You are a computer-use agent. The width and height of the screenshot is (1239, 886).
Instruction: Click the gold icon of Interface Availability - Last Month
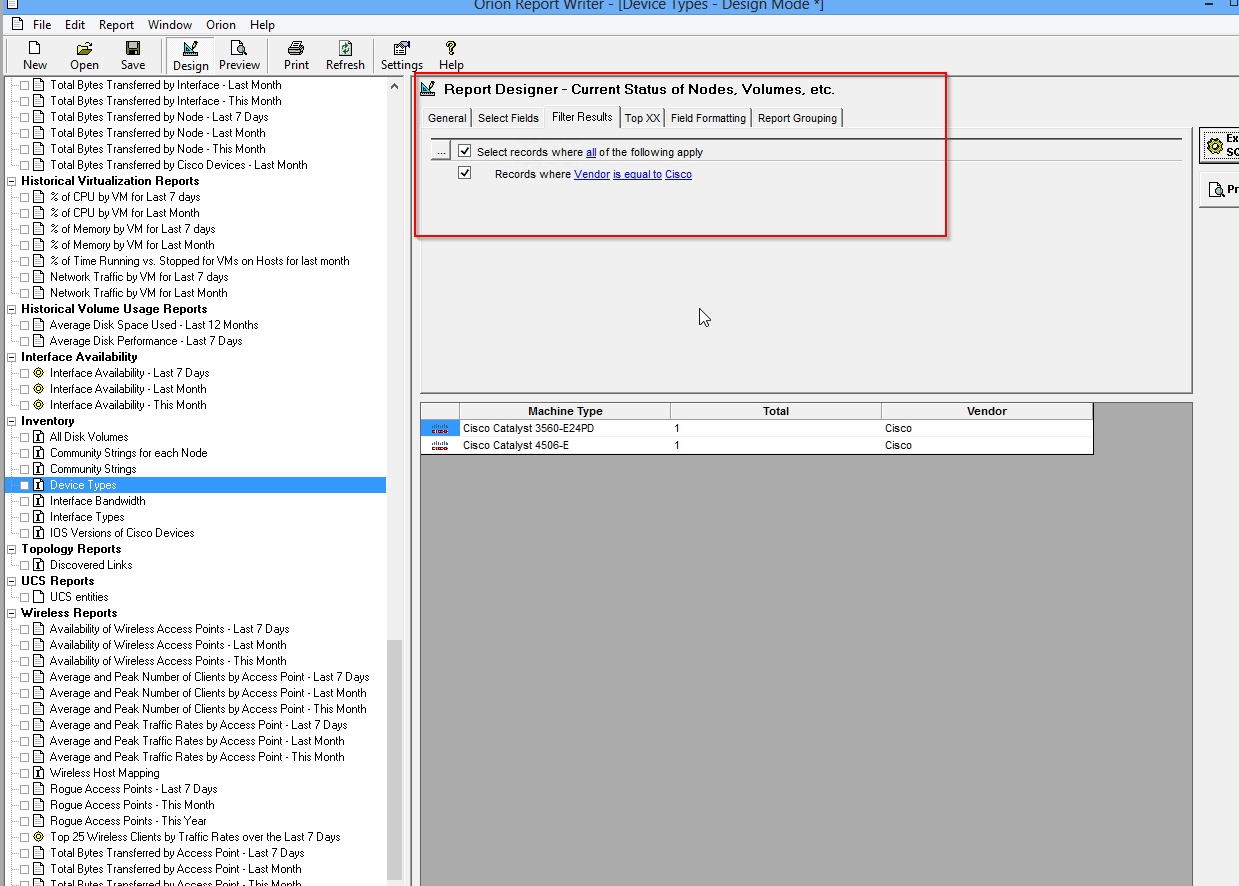pyautogui.click(x=39, y=389)
